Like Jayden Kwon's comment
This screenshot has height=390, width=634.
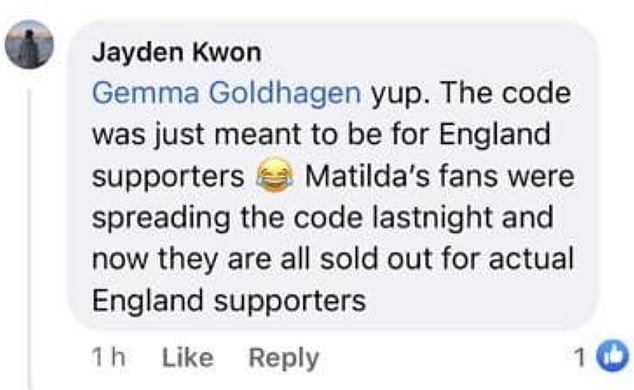tap(188, 357)
